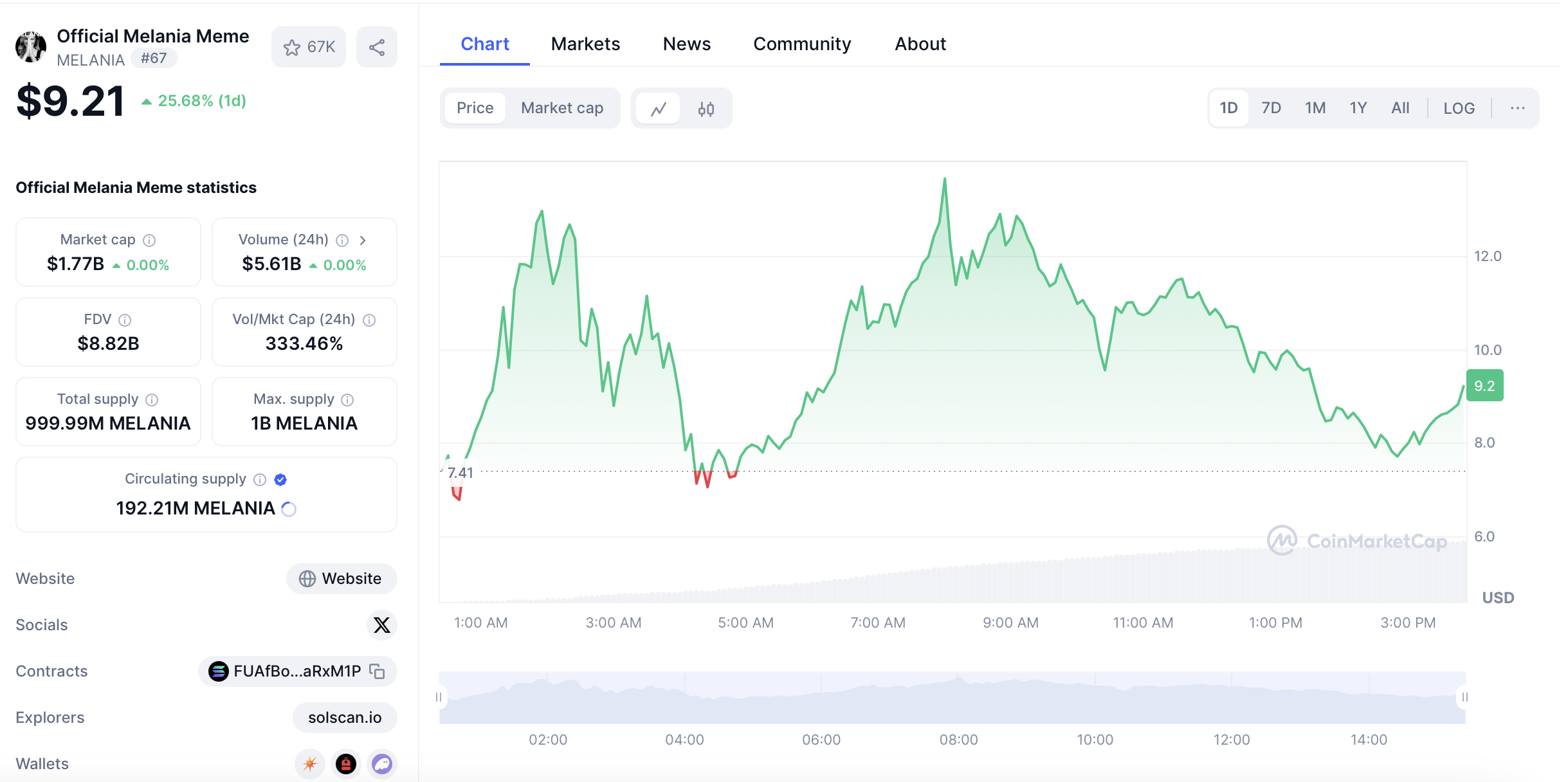This screenshot has width=1568, height=782.
Task: Open solscan.io explorer link
Action: tap(345, 718)
